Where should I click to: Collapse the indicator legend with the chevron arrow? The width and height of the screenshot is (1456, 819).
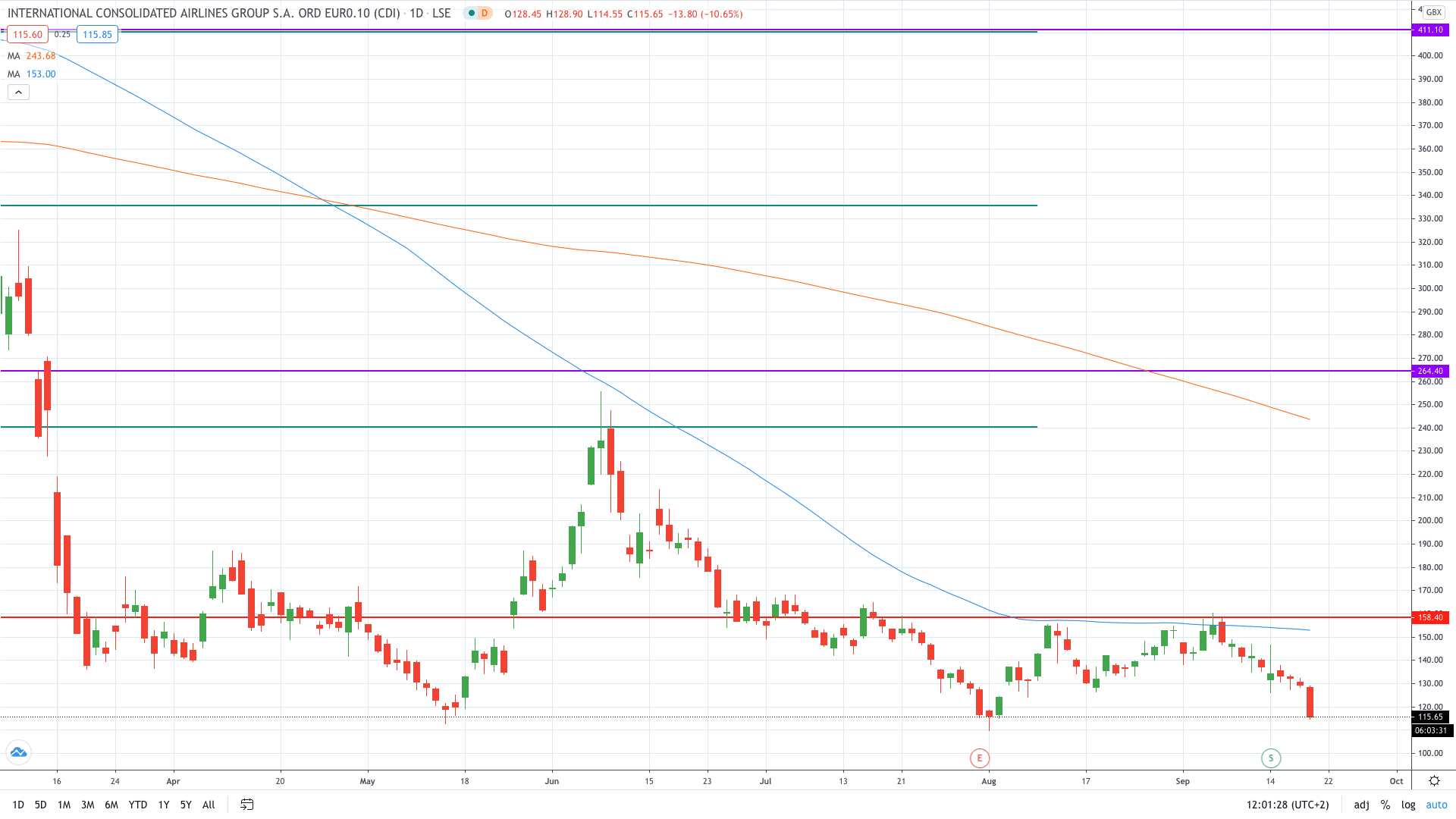[x=18, y=92]
